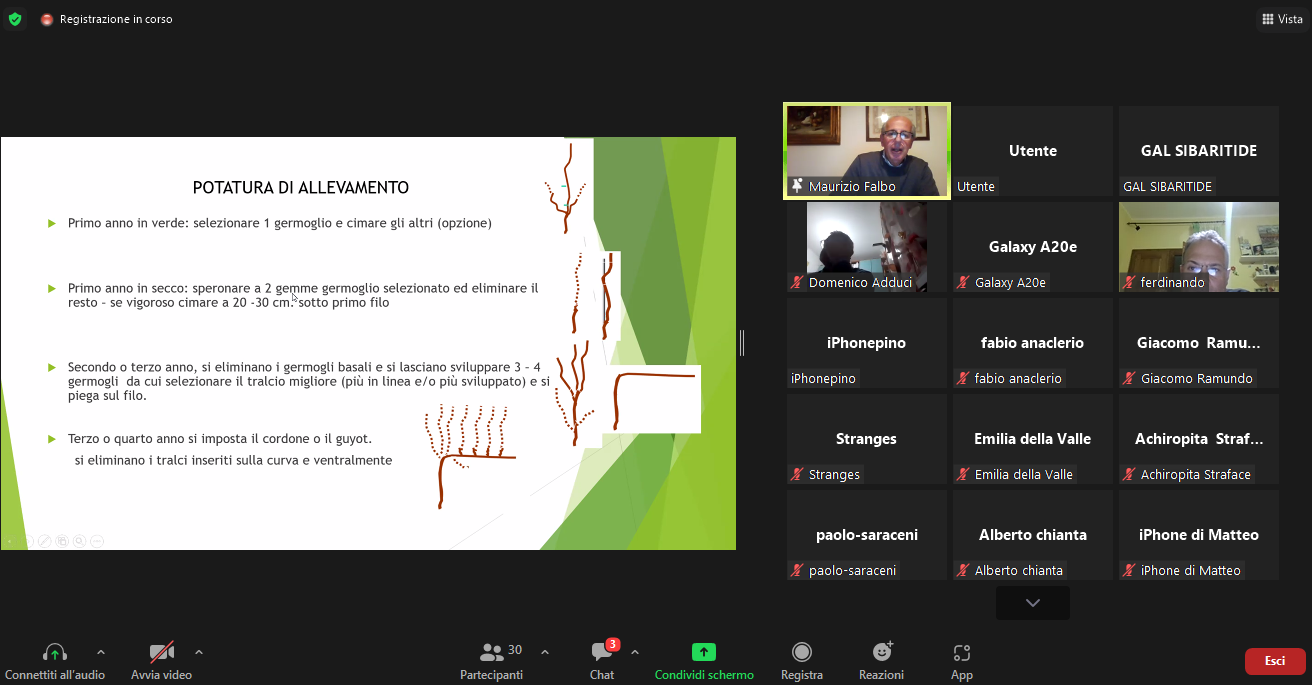Toggle Avvia video camera on
The image size is (1312, 685).
pos(162,652)
